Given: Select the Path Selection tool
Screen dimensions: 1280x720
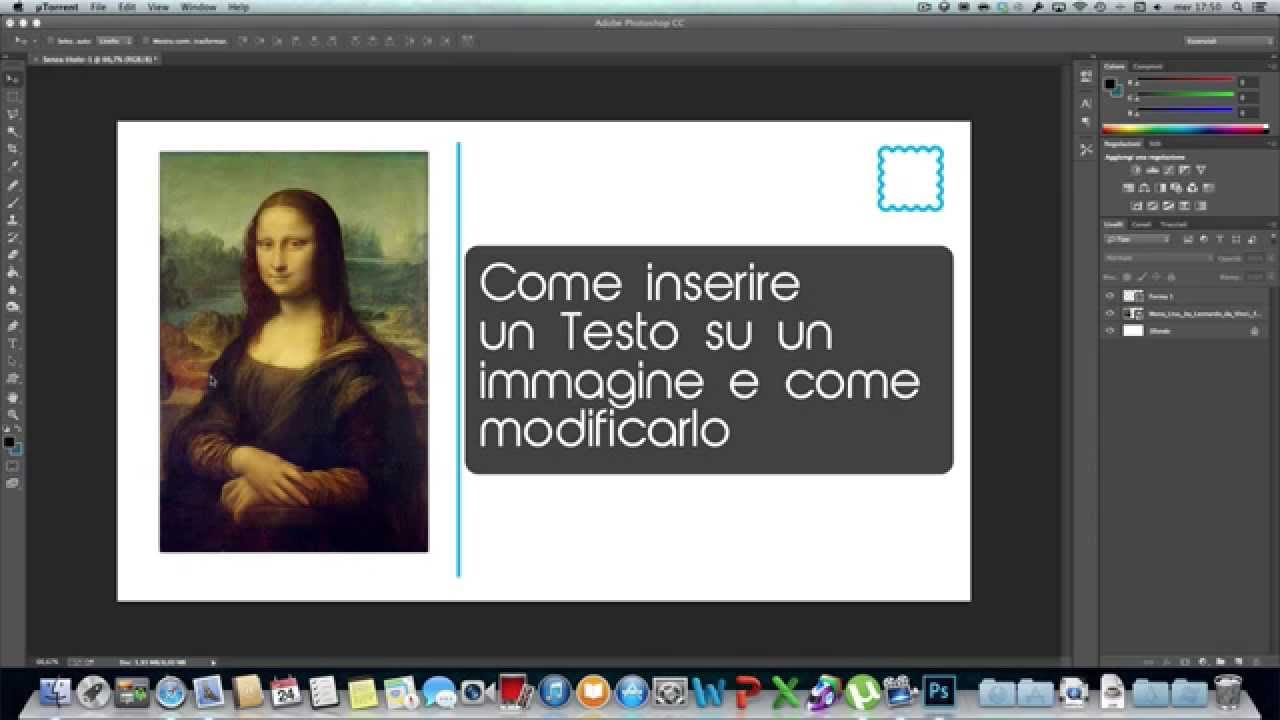Looking at the screenshot, I should click(x=13, y=361).
